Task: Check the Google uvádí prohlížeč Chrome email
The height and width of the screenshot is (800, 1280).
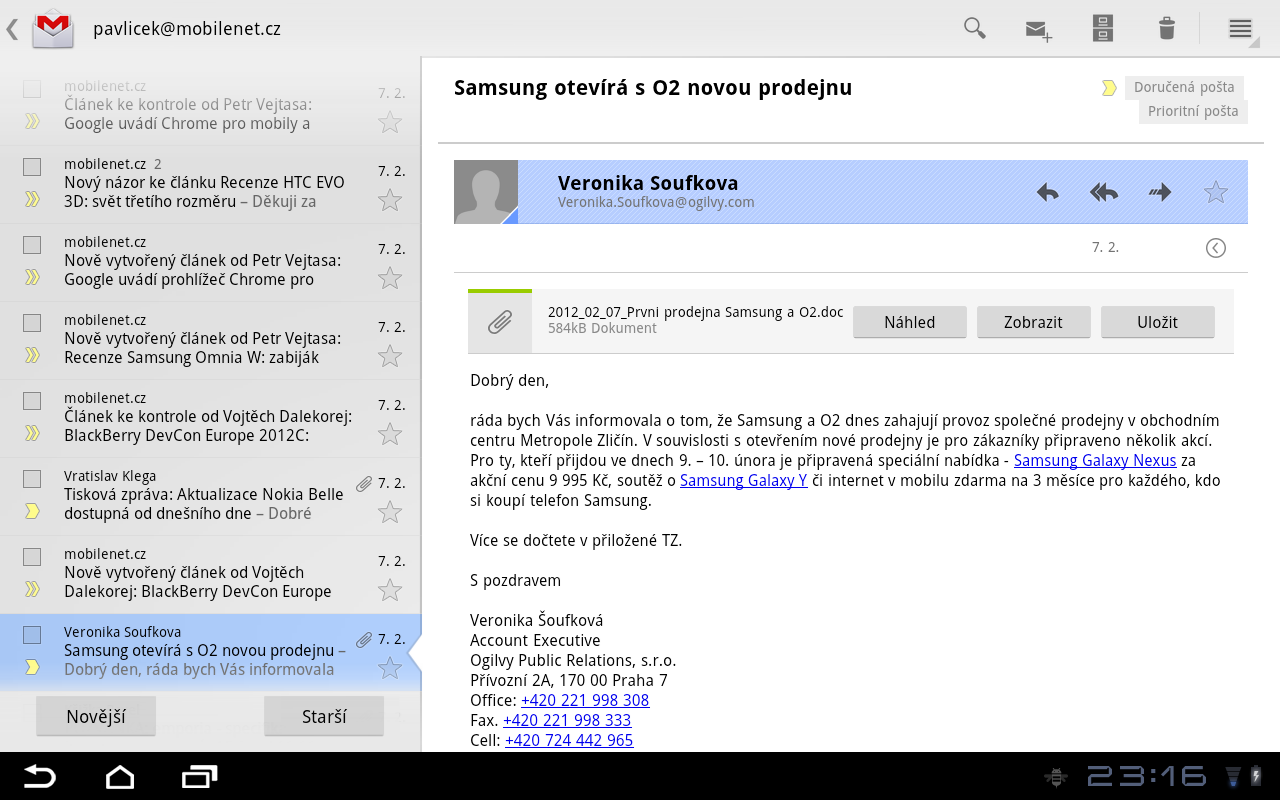Action: click(x=32, y=245)
